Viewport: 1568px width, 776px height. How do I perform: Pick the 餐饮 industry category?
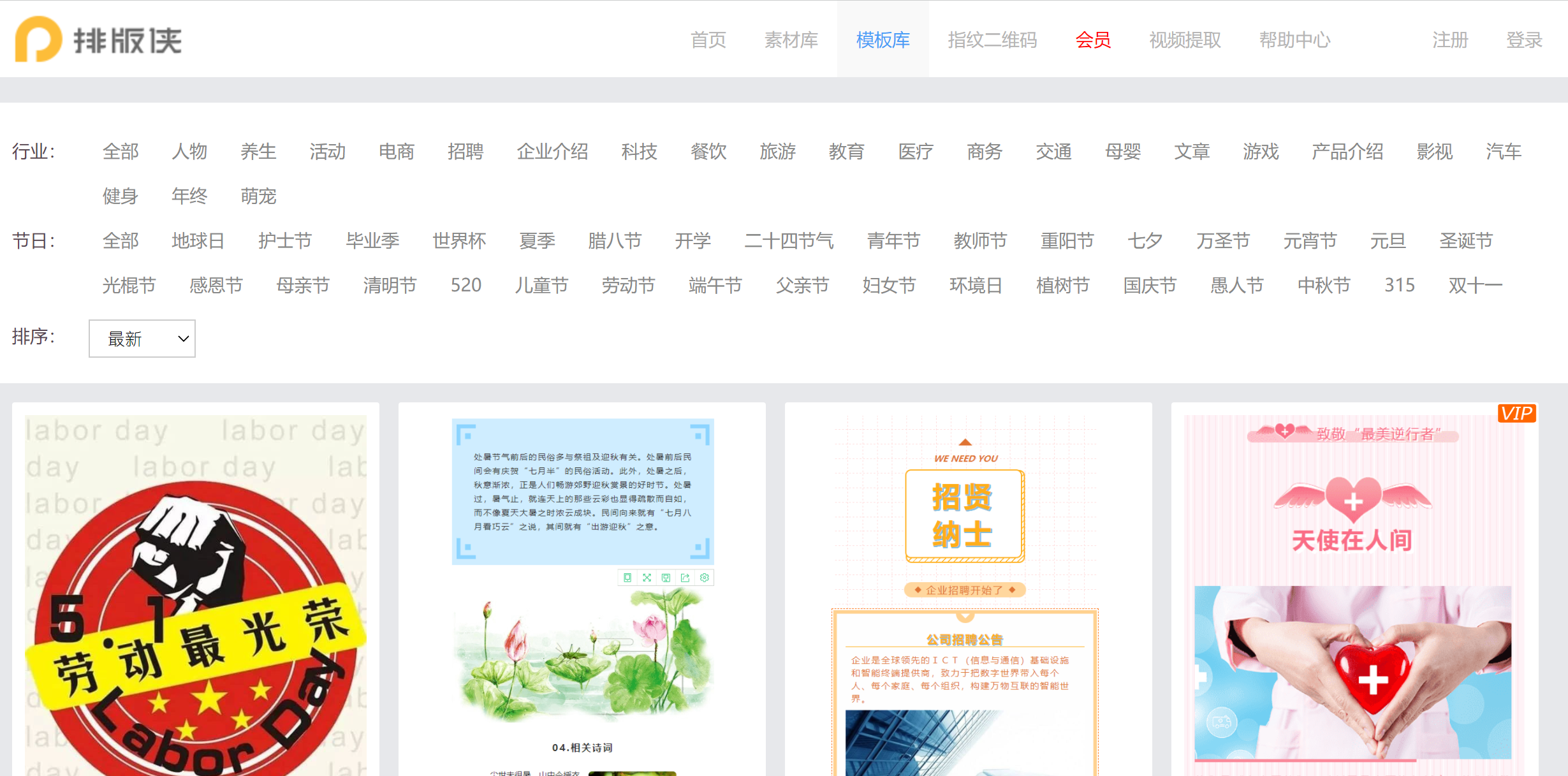[x=708, y=151]
